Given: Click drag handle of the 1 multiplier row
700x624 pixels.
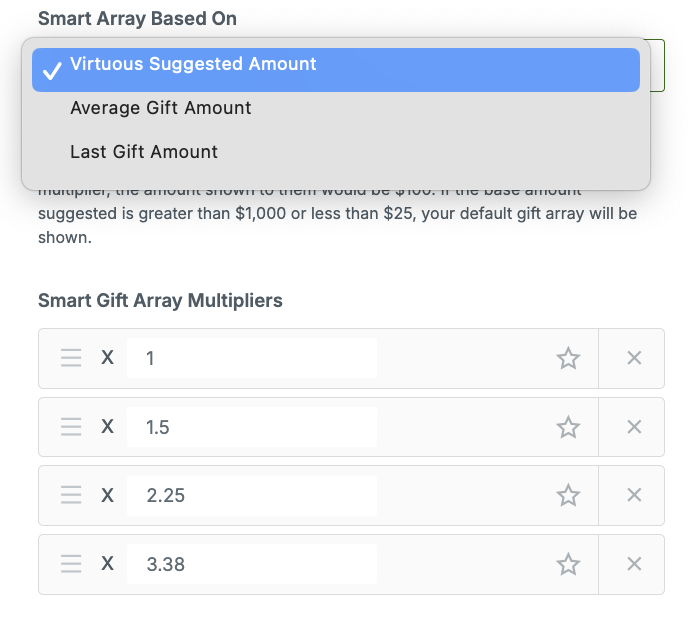Looking at the screenshot, I should (71, 358).
